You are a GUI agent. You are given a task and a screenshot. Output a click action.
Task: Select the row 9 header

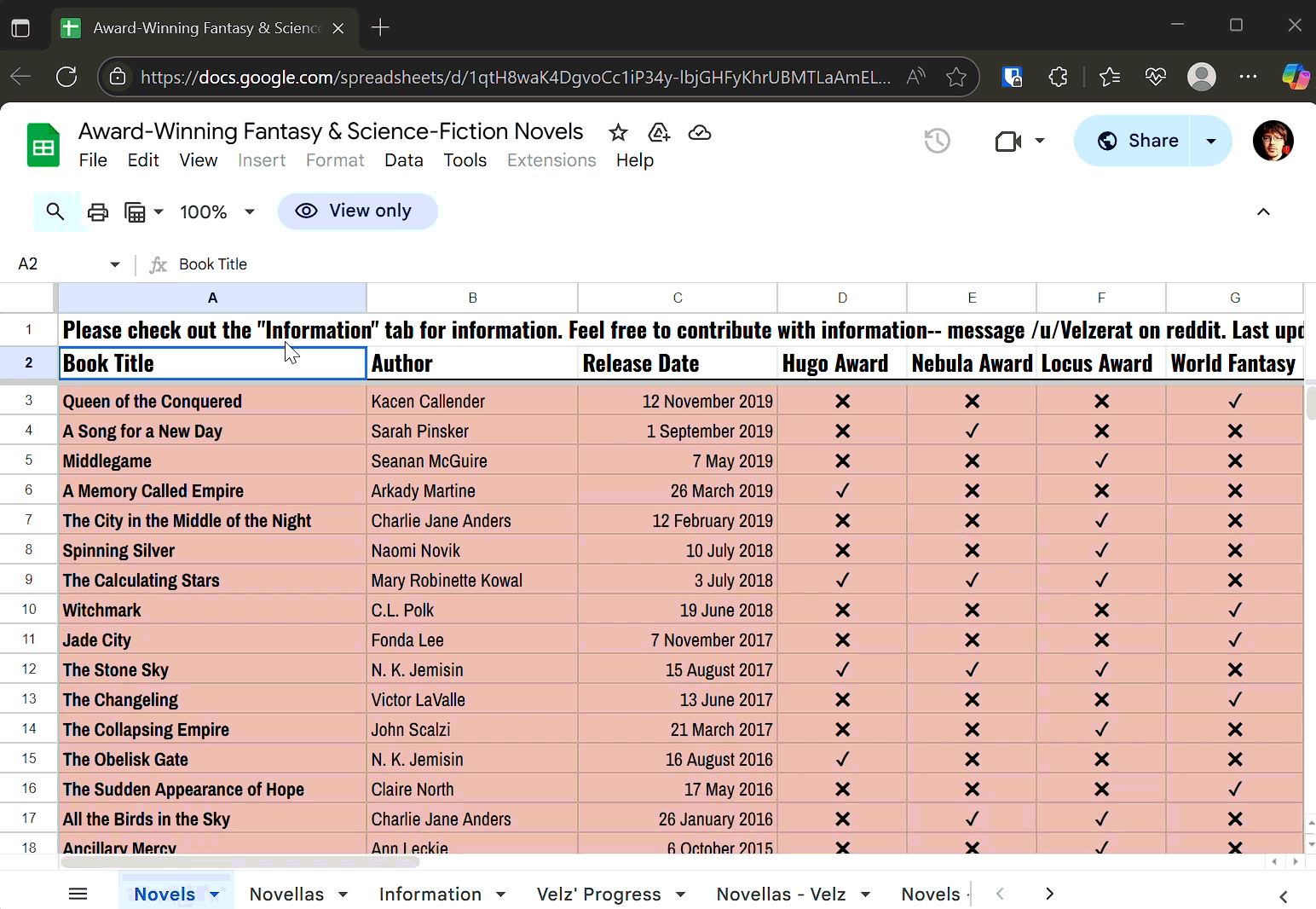(x=29, y=580)
